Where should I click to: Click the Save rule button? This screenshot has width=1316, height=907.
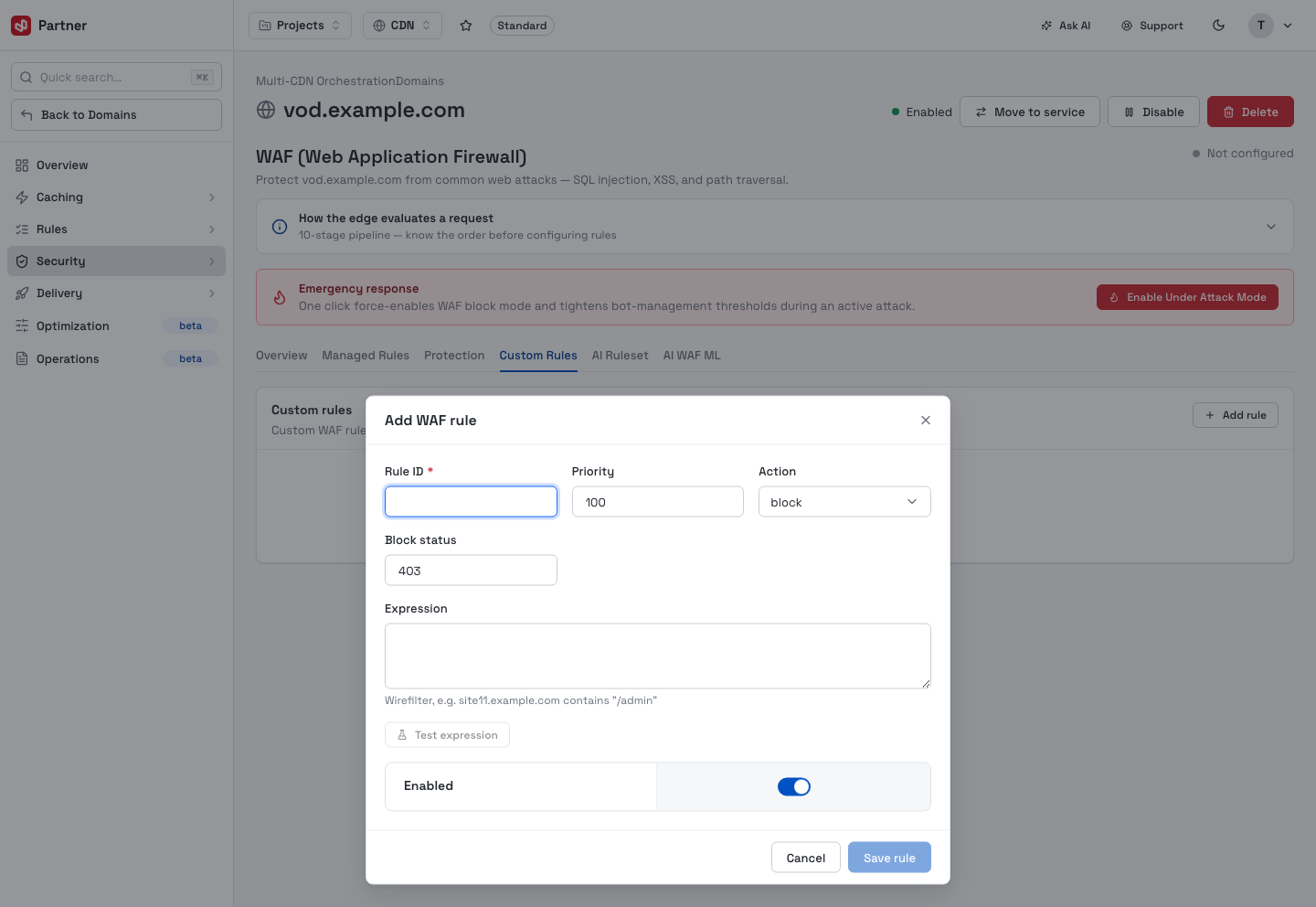click(889, 858)
